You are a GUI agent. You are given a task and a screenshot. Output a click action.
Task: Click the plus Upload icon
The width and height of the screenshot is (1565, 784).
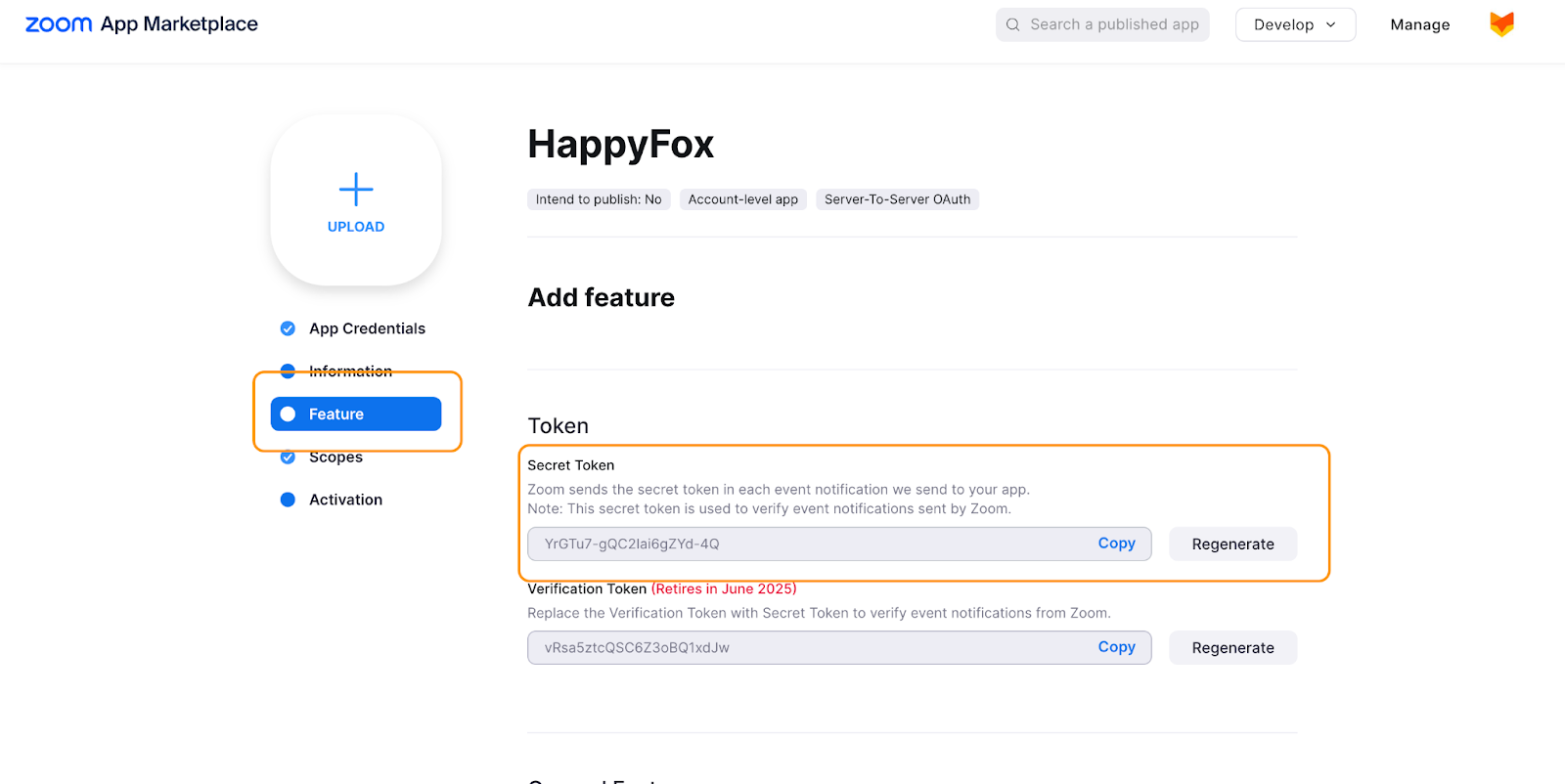pyautogui.click(x=356, y=190)
